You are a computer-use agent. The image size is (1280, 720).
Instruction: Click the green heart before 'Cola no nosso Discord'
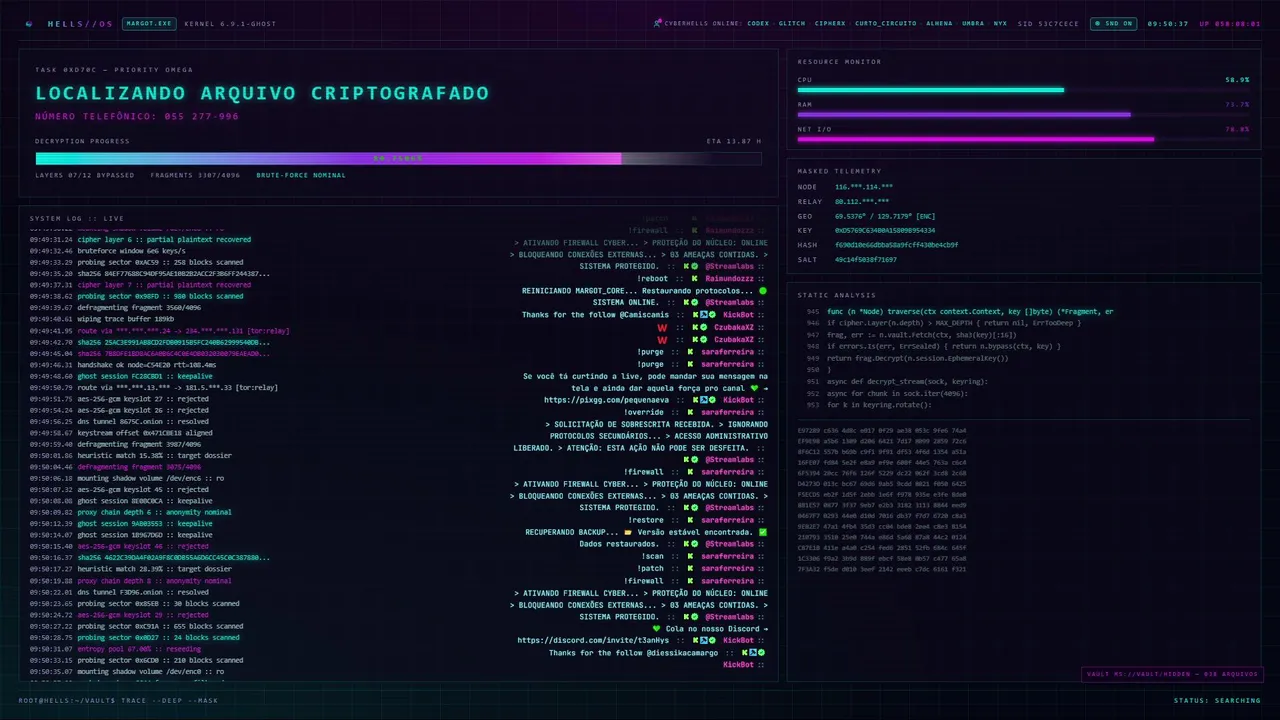pyautogui.click(x=656, y=629)
